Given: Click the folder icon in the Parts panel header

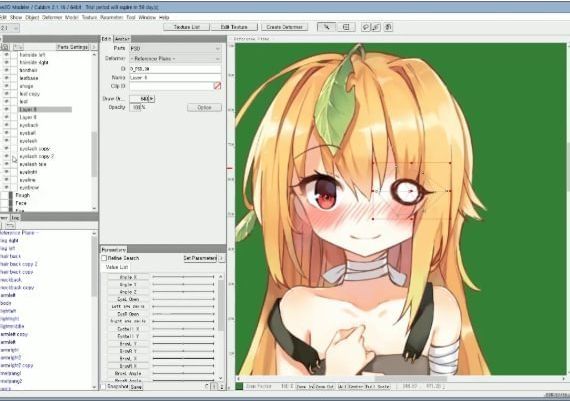Looking at the screenshot, I should click(x=18, y=47).
